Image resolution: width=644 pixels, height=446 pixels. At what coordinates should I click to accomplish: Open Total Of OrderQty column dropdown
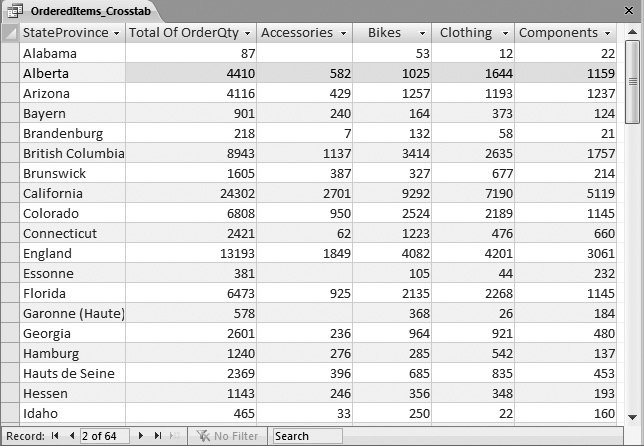[248, 33]
